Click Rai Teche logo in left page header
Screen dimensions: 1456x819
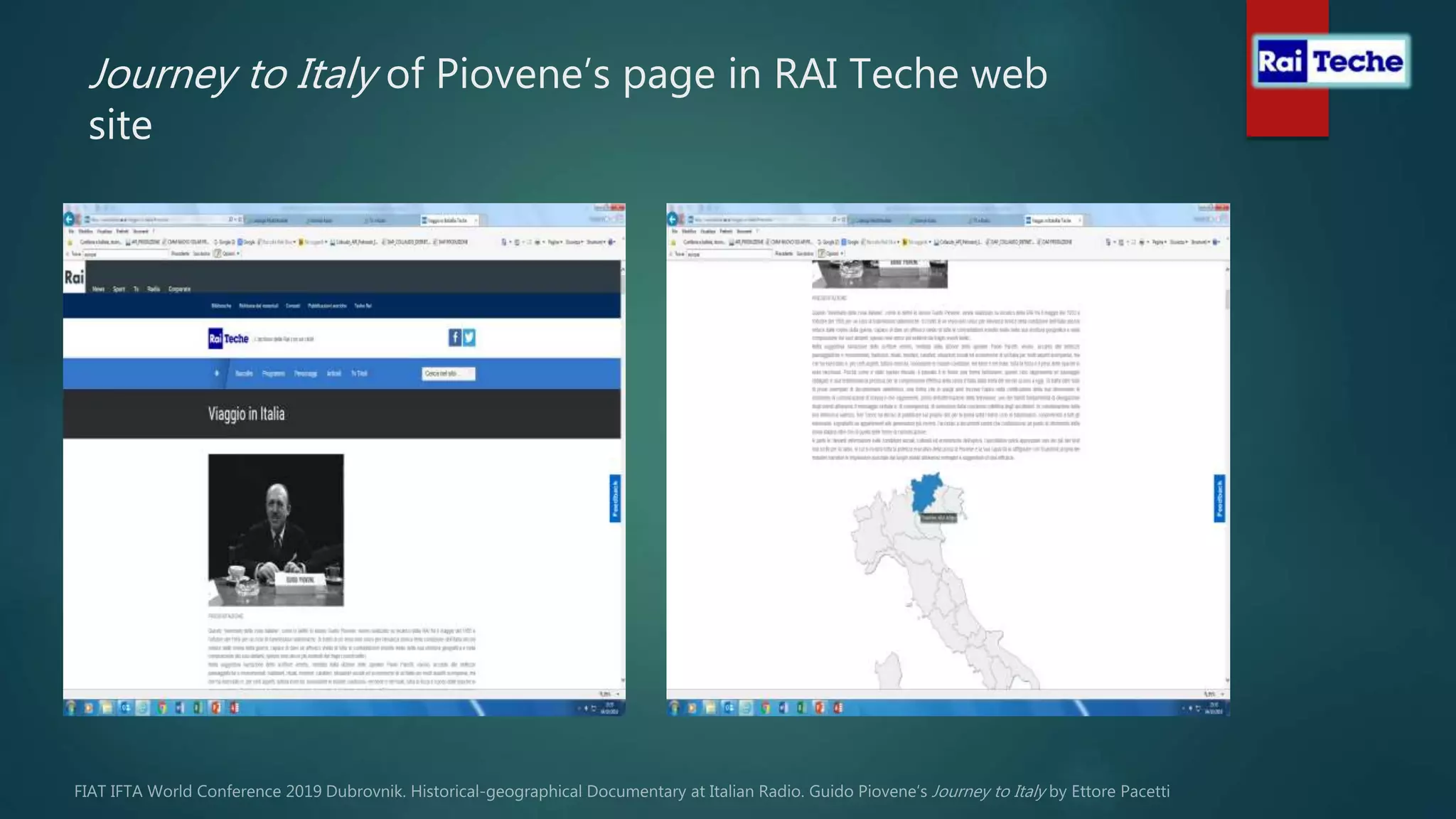[x=229, y=339]
